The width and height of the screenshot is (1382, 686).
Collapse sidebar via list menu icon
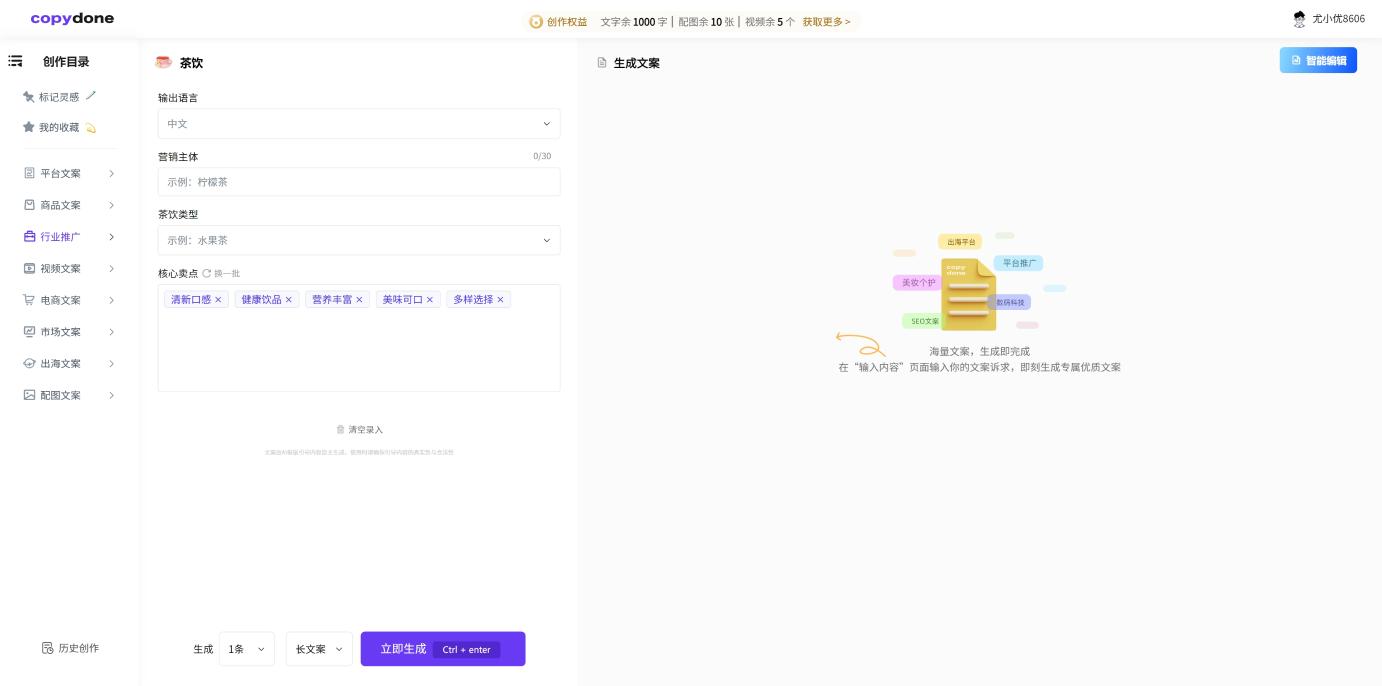[x=15, y=61]
